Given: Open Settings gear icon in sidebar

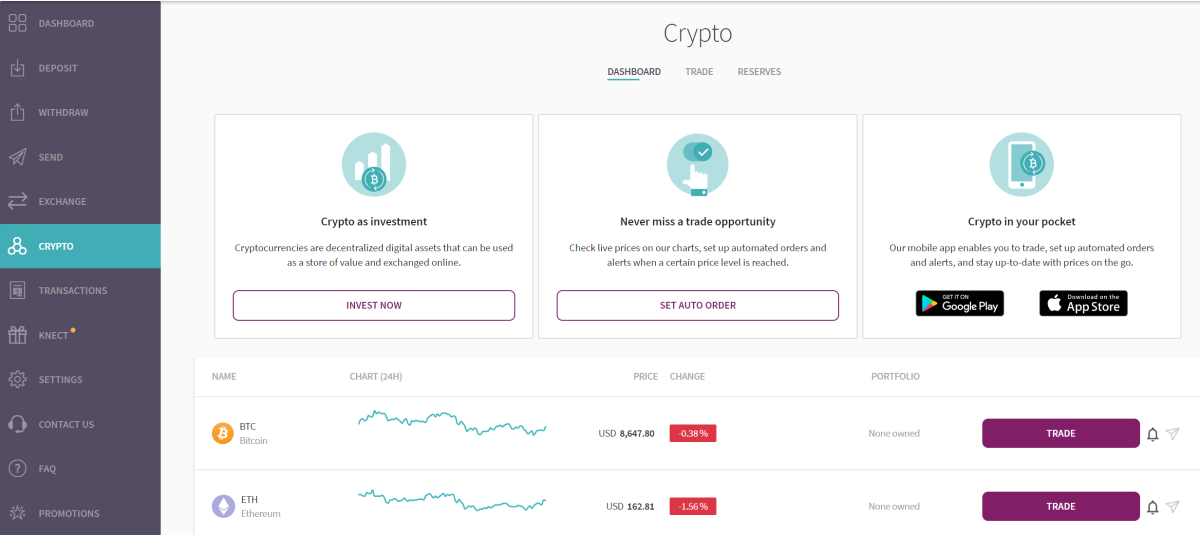Looking at the screenshot, I should pyautogui.click(x=17, y=380).
